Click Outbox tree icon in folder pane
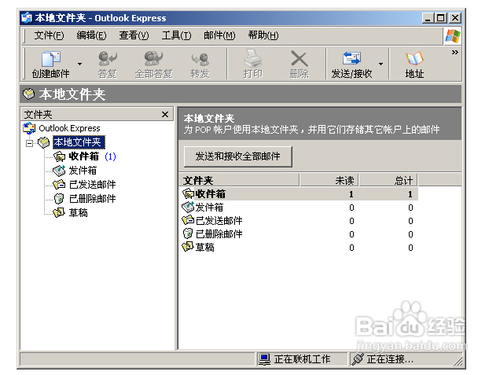The height and width of the screenshot is (375, 500). point(59,170)
